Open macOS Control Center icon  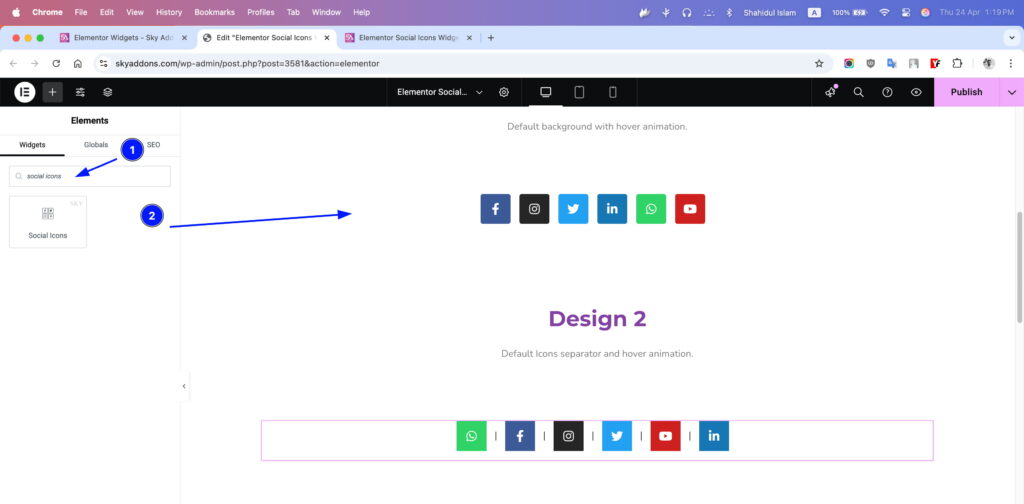(x=905, y=12)
